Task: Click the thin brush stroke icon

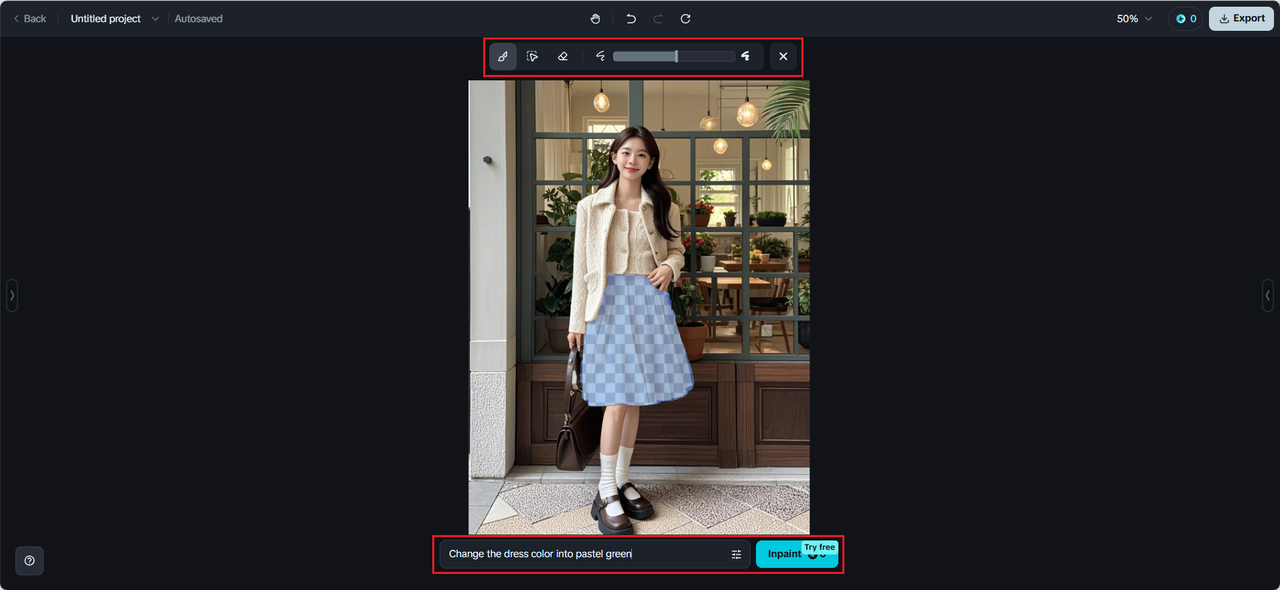Action: point(600,57)
